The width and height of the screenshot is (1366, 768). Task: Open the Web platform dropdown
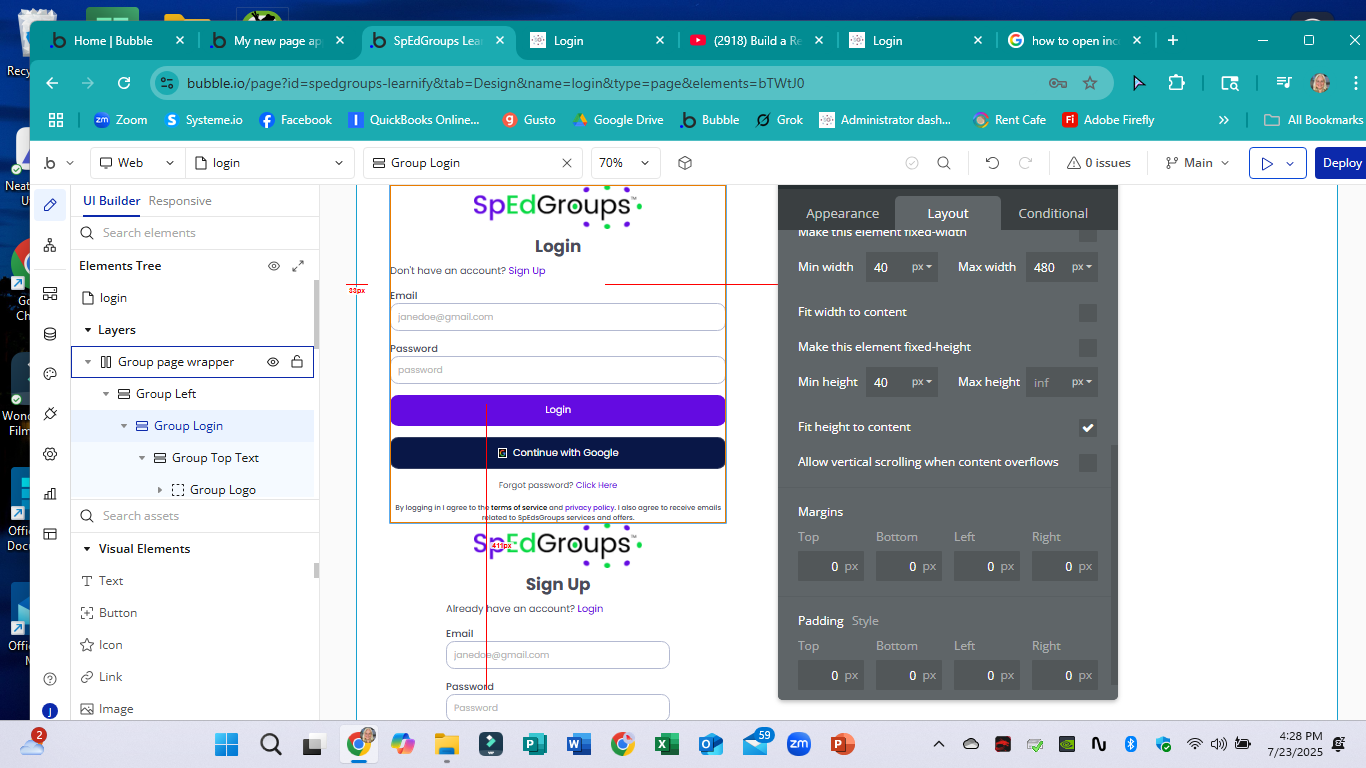pos(137,163)
